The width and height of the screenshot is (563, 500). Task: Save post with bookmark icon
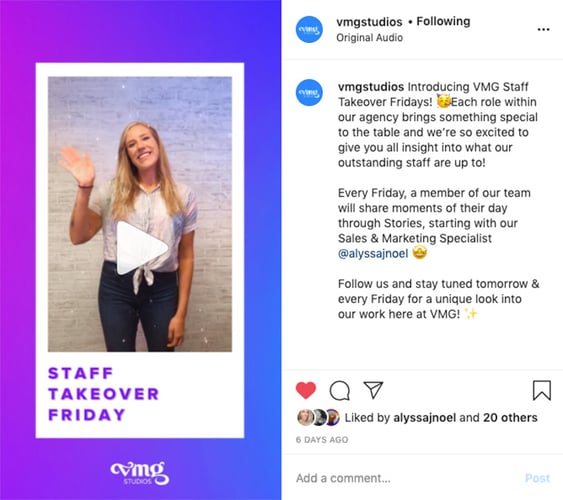tap(541, 390)
